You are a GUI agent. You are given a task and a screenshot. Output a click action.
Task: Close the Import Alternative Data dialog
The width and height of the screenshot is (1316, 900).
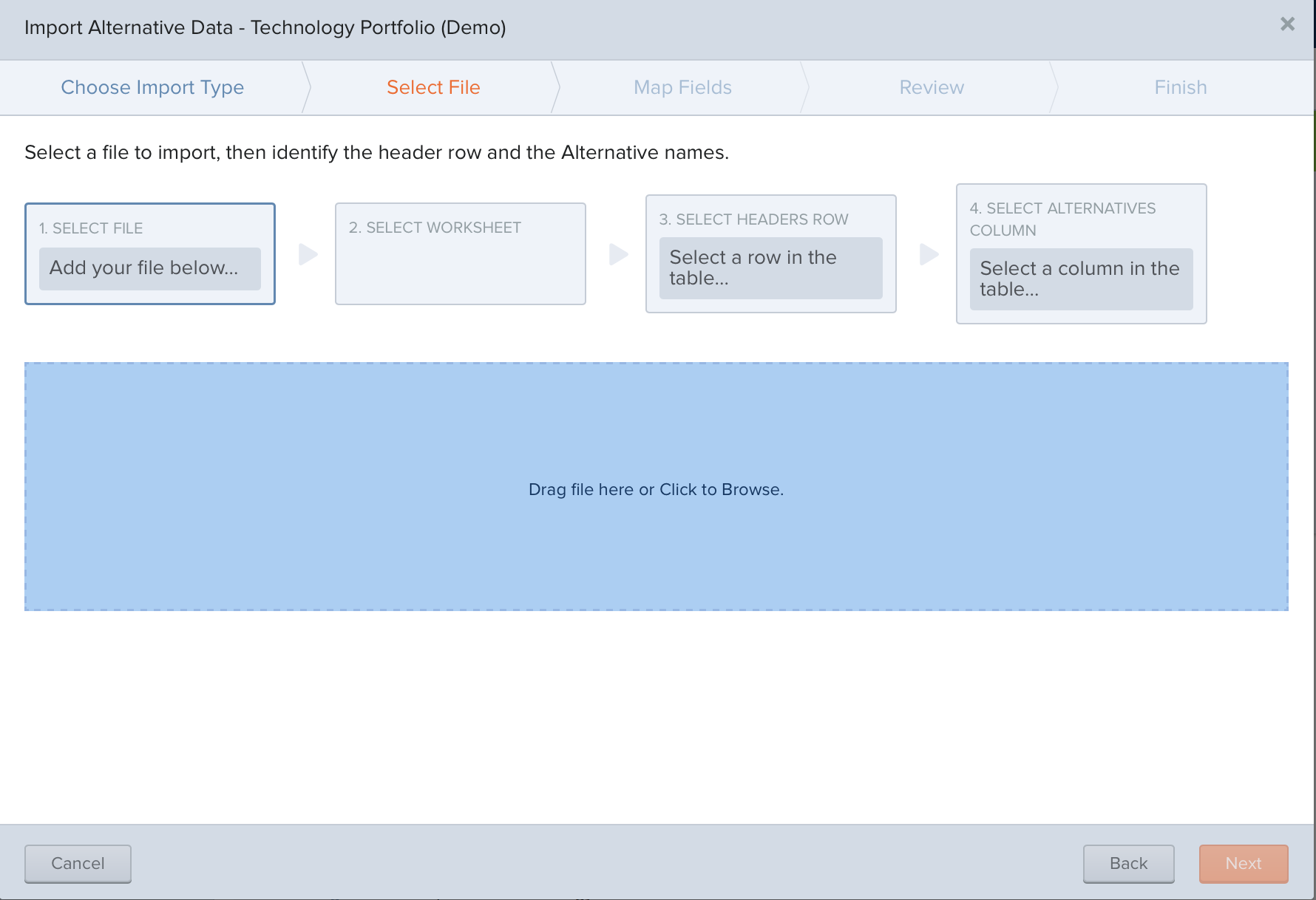[1287, 24]
